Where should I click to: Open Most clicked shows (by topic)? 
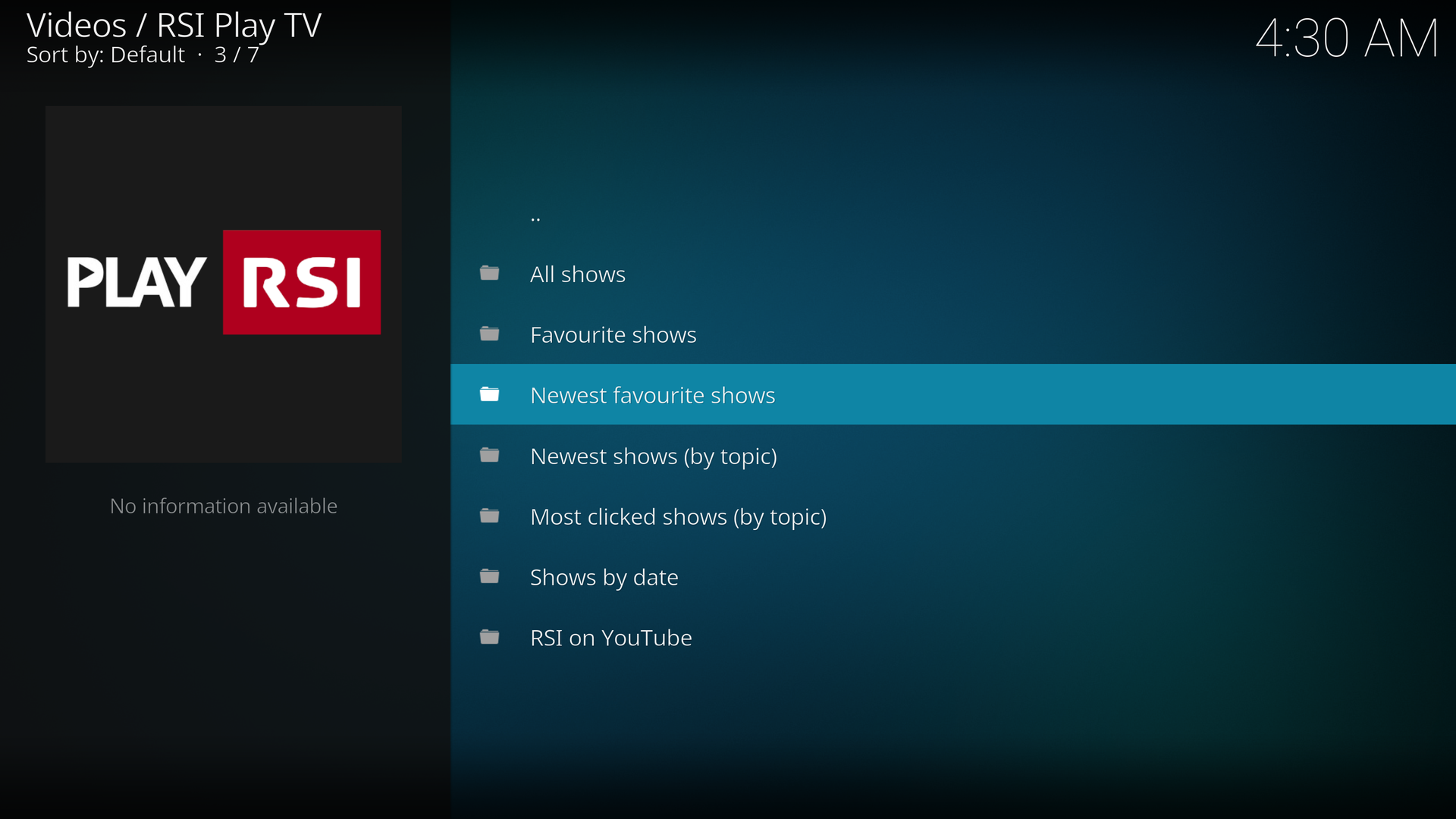point(678,517)
